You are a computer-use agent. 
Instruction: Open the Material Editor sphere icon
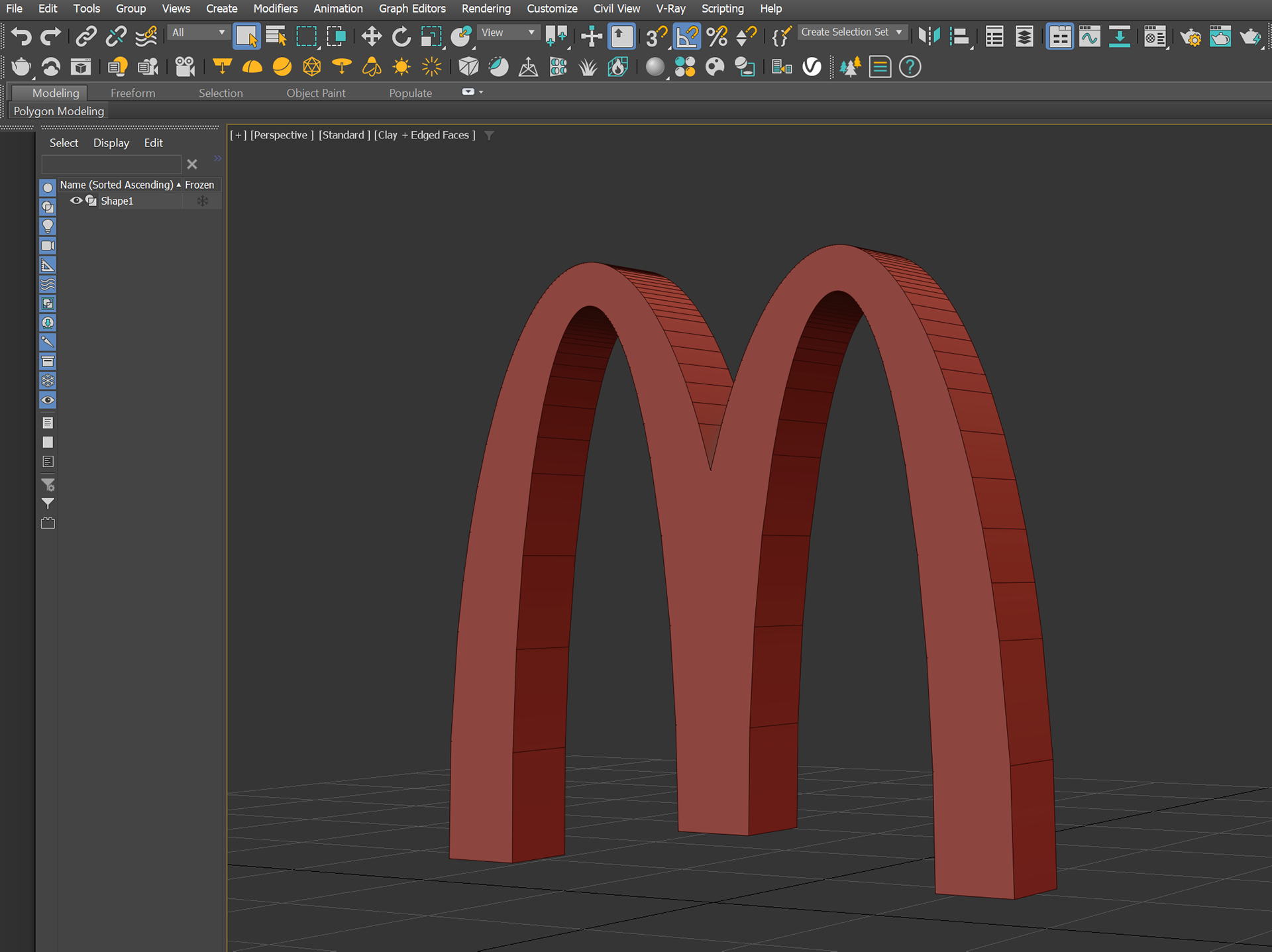(x=655, y=67)
